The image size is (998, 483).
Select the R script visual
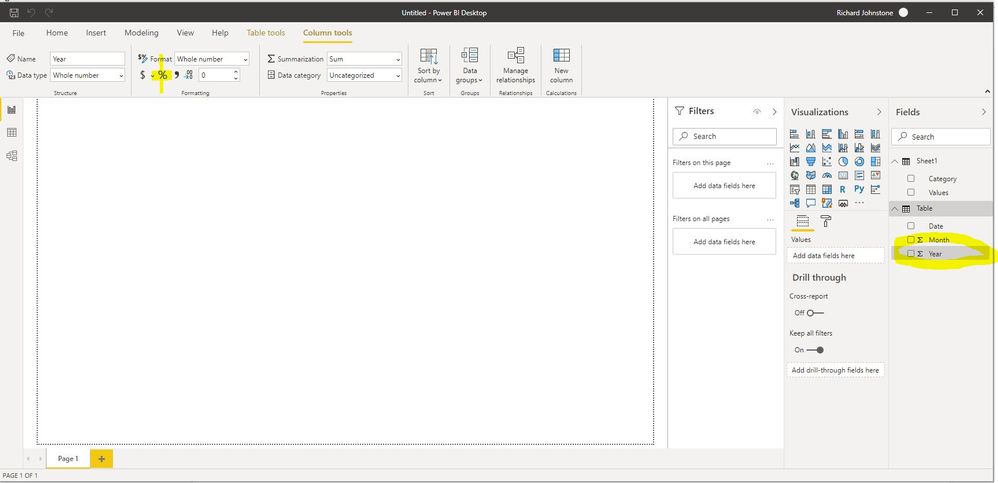pos(843,189)
